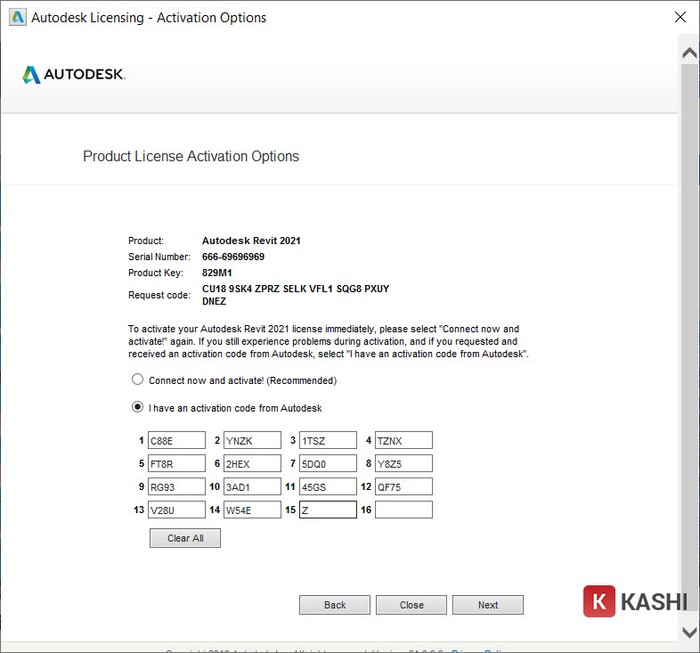The height and width of the screenshot is (653, 700).
Task: Select activation field 6 containing 2HEX
Action: click(252, 463)
